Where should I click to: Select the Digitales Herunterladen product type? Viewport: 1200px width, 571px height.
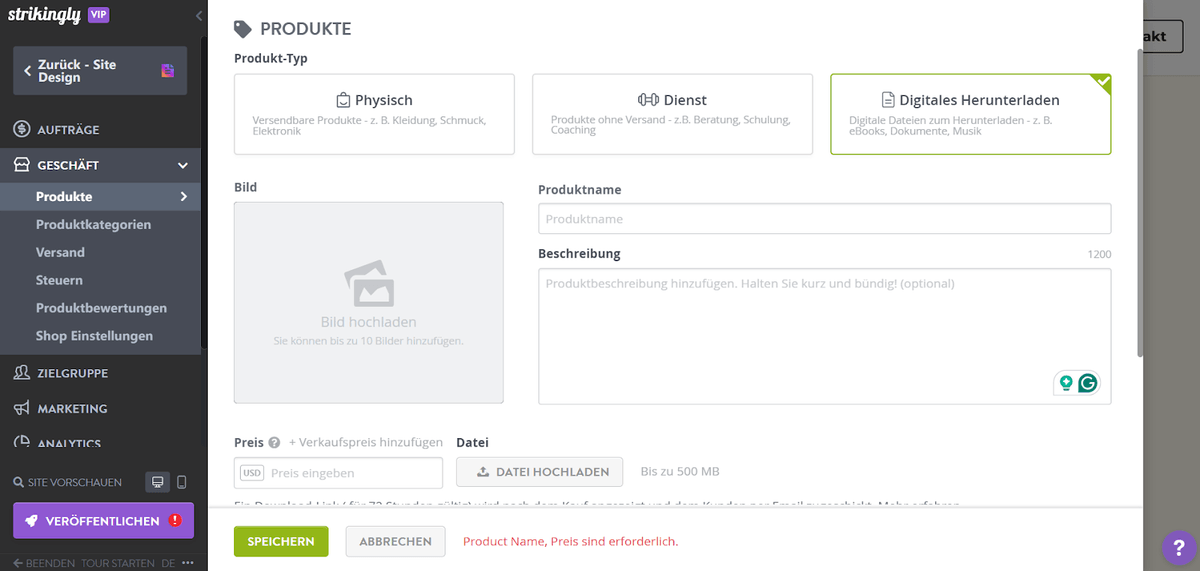coord(970,114)
